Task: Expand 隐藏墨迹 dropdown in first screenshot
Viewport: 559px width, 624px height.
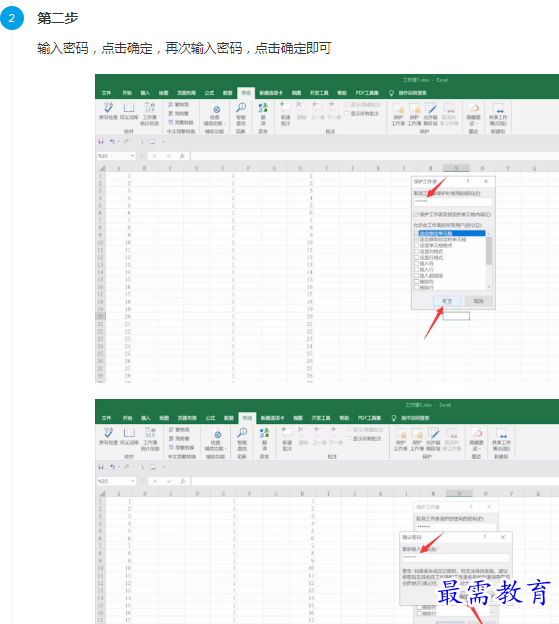Action: click(x=476, y=124)
